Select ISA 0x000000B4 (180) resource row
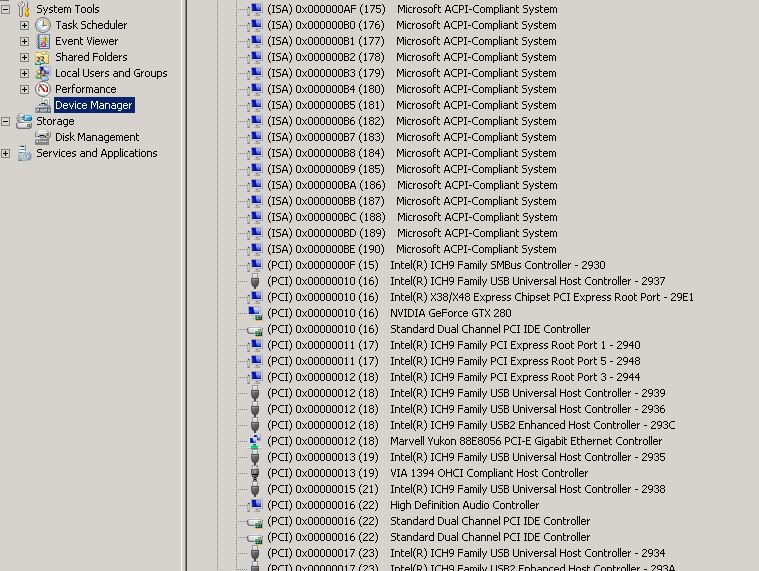Image resolution: width=759 pixels, height=571 pixels. click(x=411, y=89)
